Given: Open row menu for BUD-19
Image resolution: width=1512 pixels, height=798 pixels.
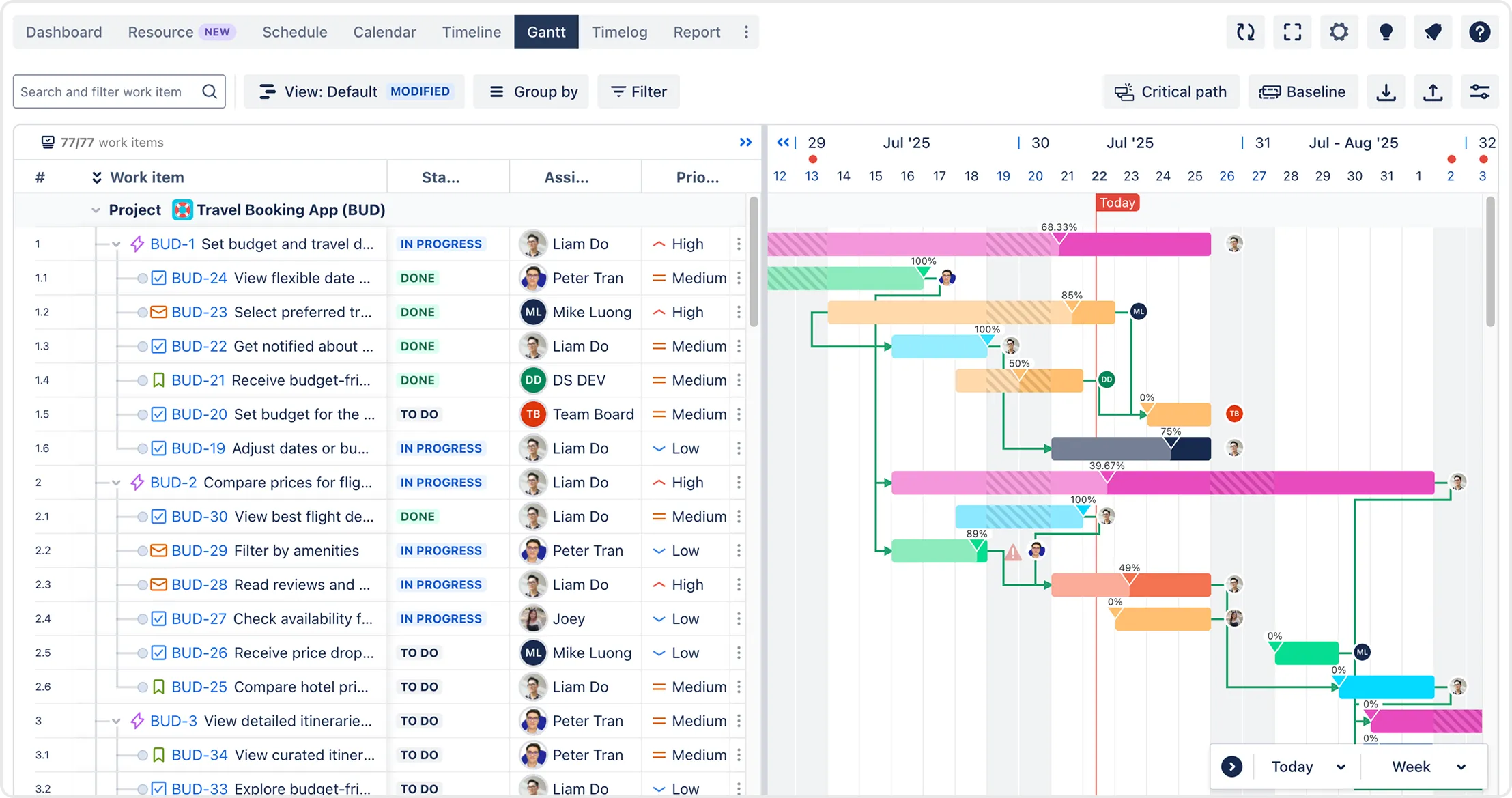Looking at the screenshot, I should pos(739,448).
